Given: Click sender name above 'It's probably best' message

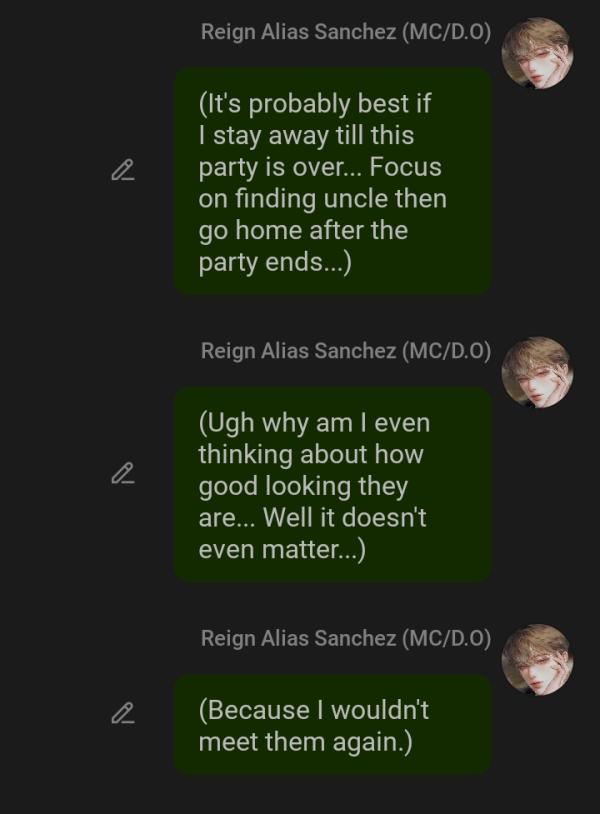Looking at the screenshot, I should (345, 32).
